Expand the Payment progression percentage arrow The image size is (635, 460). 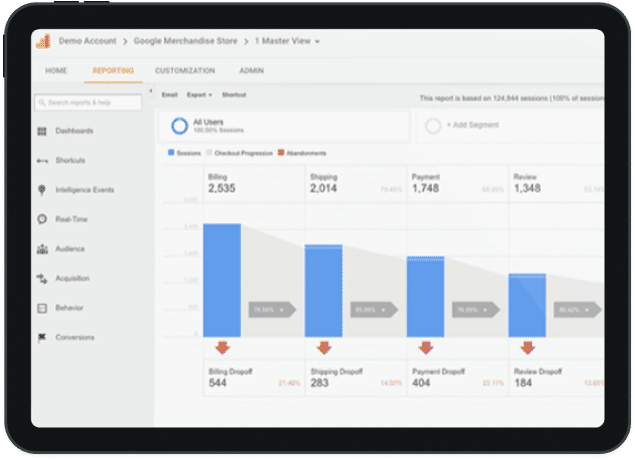coord(476,310)
